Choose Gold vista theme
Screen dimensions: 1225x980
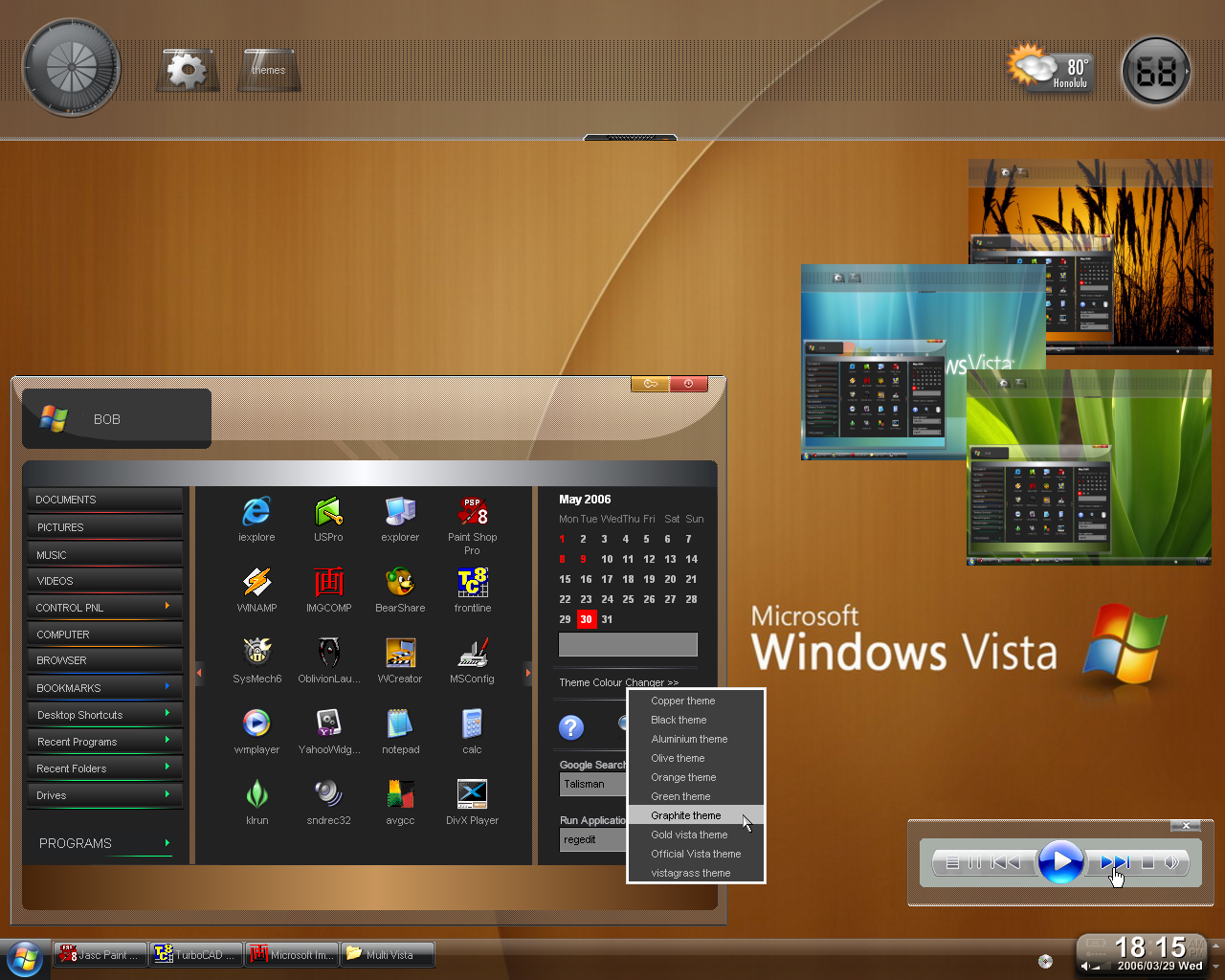(696, 835)
